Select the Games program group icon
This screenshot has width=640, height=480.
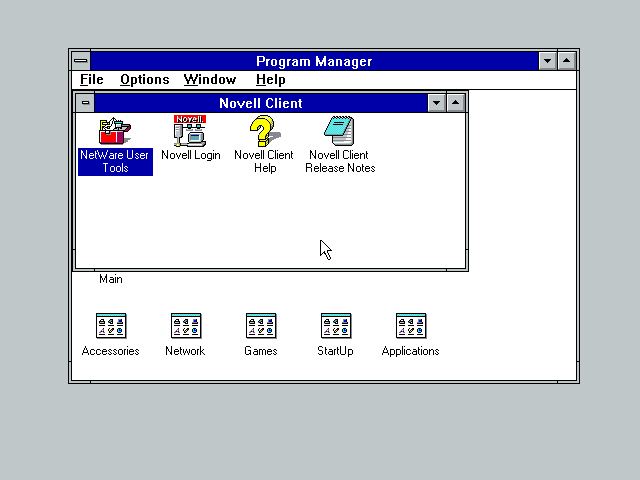261,326
